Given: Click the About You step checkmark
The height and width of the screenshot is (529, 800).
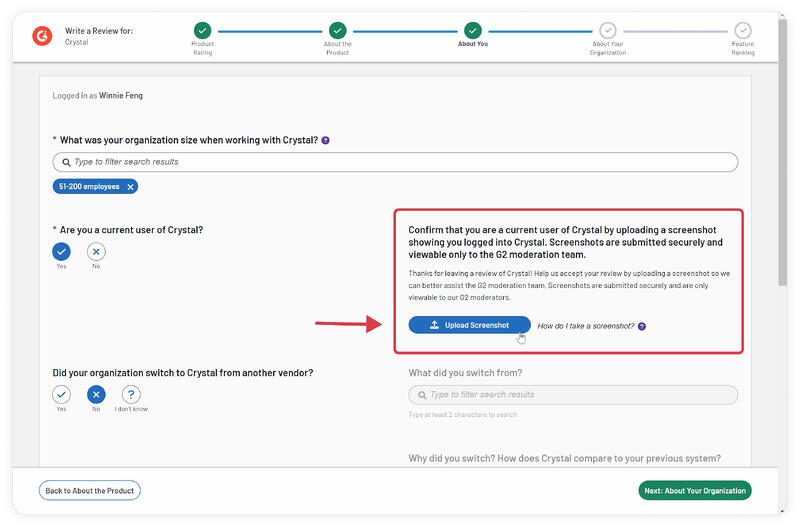Looking at the screenshot, I should (472, 31).
